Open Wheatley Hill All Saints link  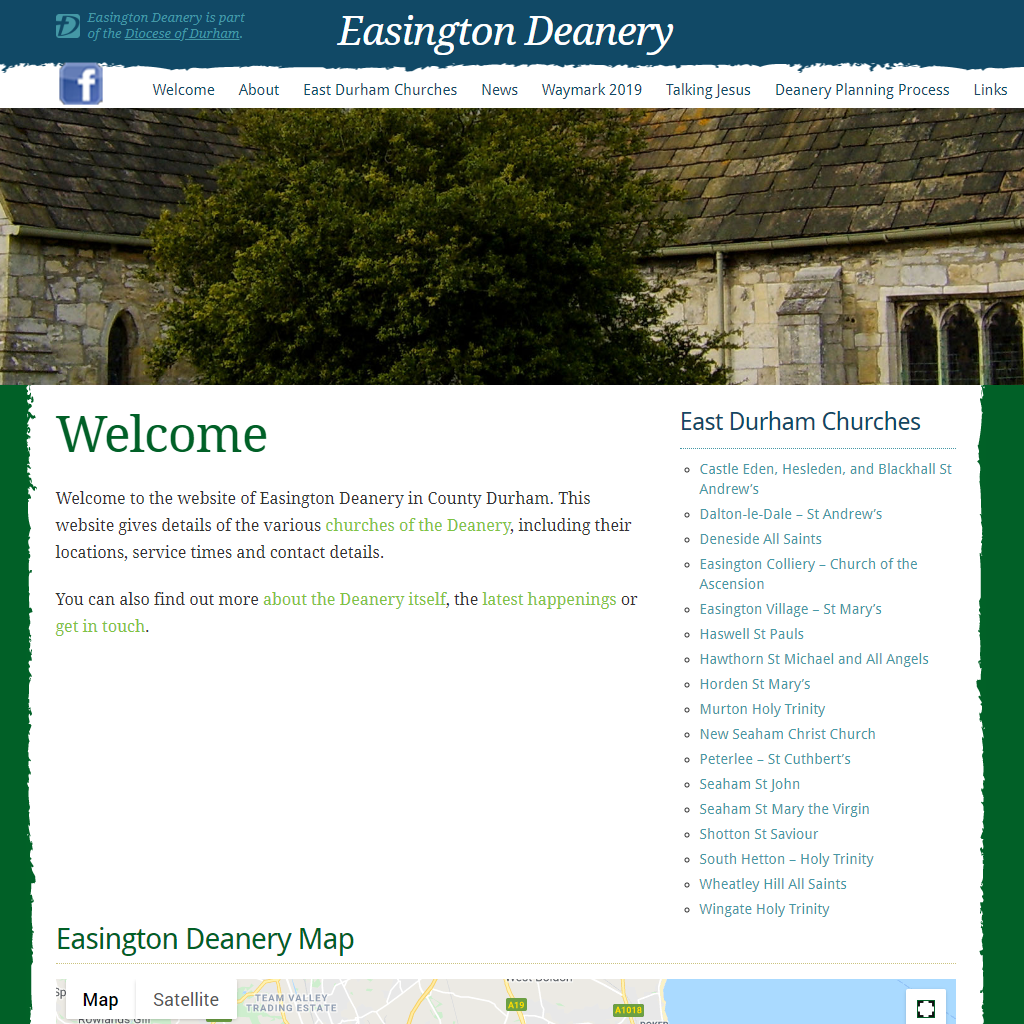click(773, 884)
